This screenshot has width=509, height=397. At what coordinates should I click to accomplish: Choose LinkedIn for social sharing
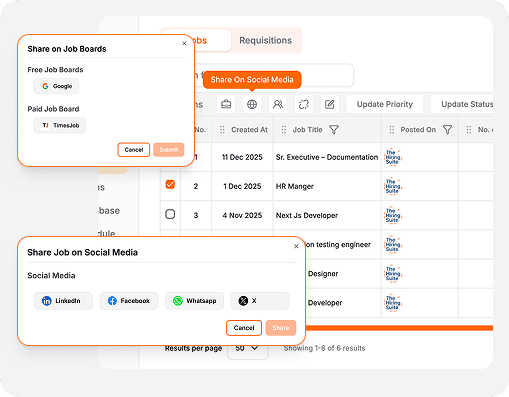(63, 301)
